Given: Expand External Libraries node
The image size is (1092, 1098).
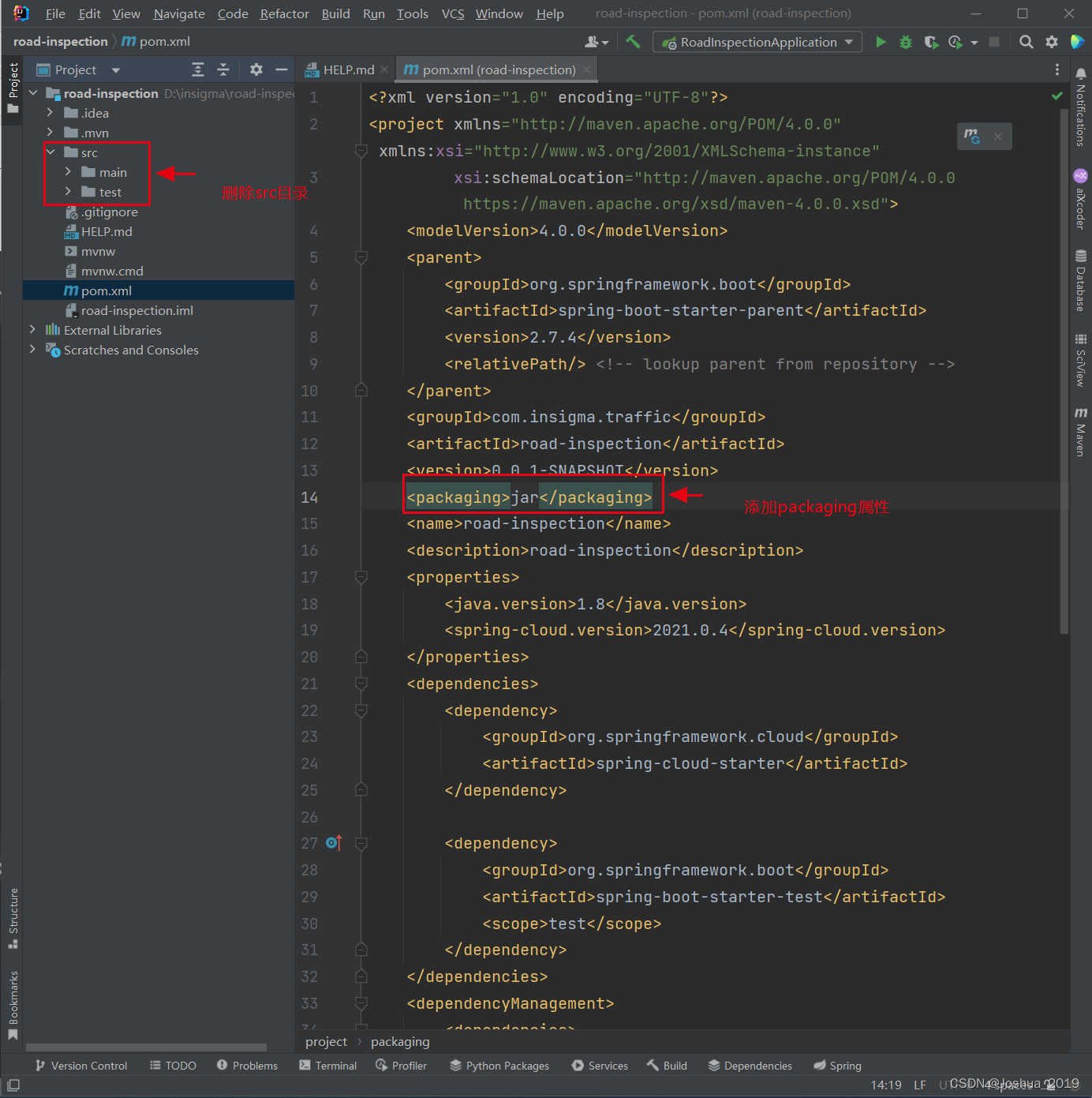Looking at the screenshot, I should 32,330.
